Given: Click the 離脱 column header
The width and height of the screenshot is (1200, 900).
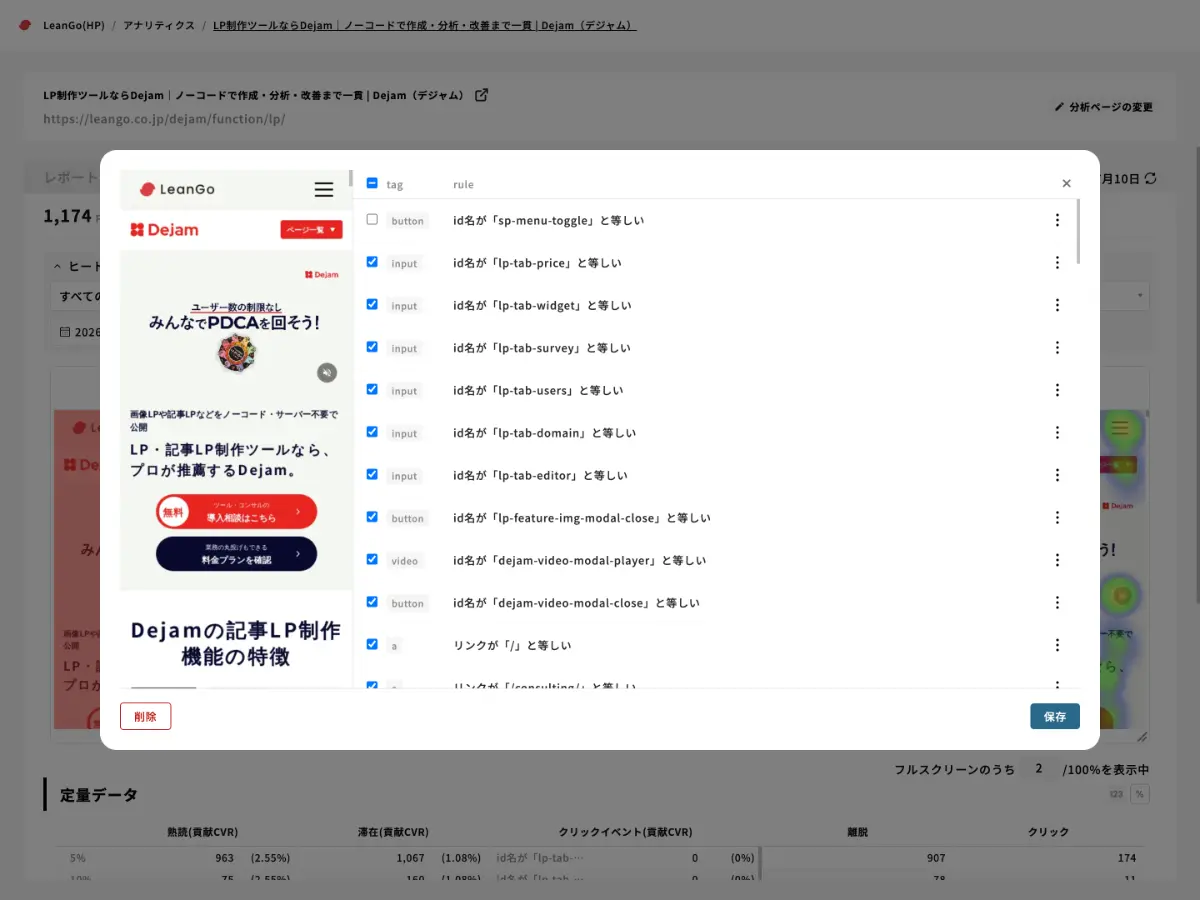Looking at the screenshot, I should pos(857,832).
